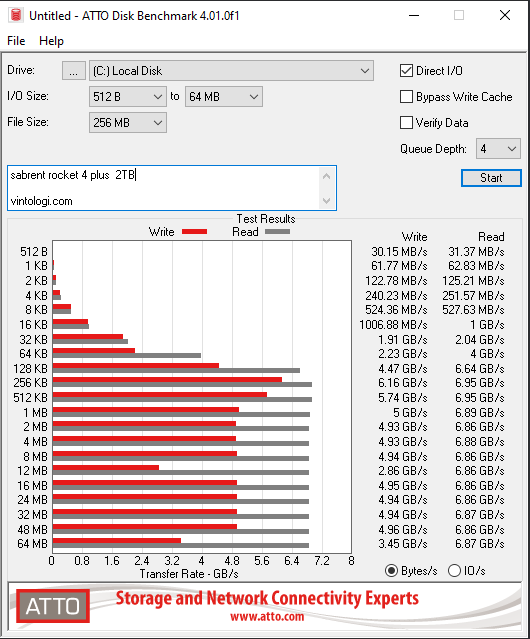The height and width of the screenshot is (639, 530).
Task: Expand the (C:) Local Disk drive dropdown
Action: coord(231,71)
